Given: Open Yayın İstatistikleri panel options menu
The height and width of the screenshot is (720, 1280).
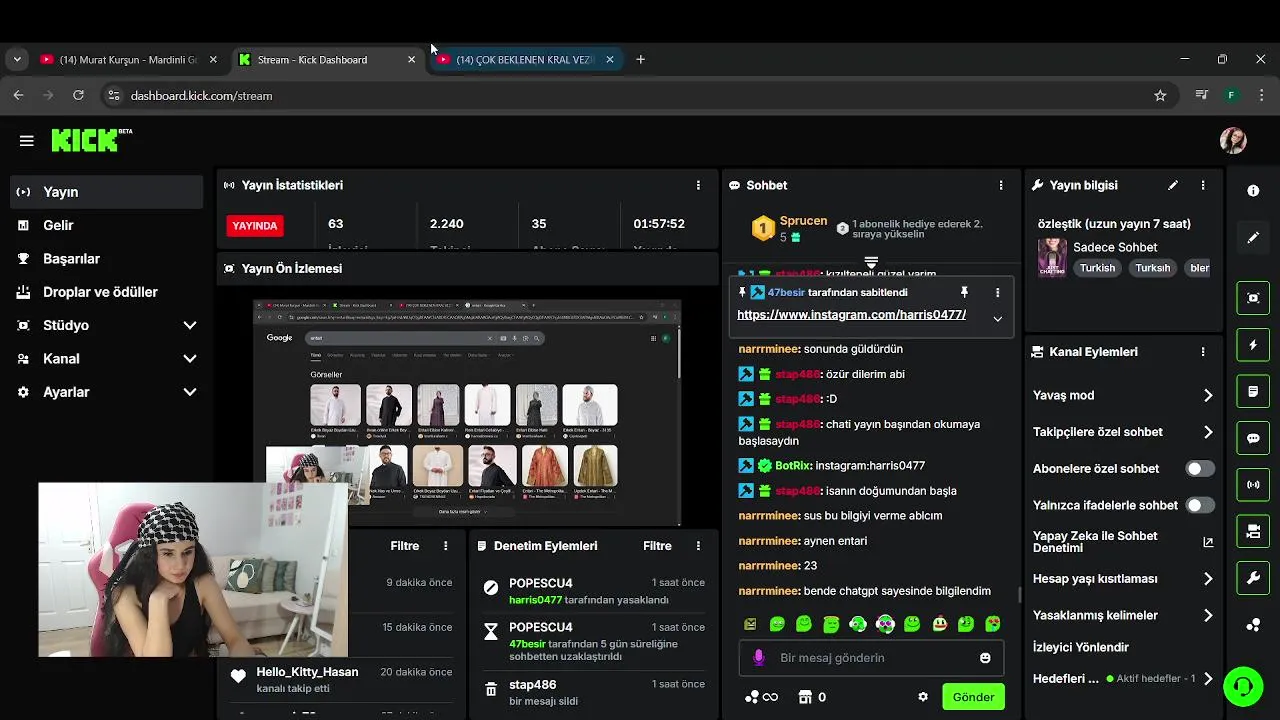Looking at the screenshot, I should [698, 185].
